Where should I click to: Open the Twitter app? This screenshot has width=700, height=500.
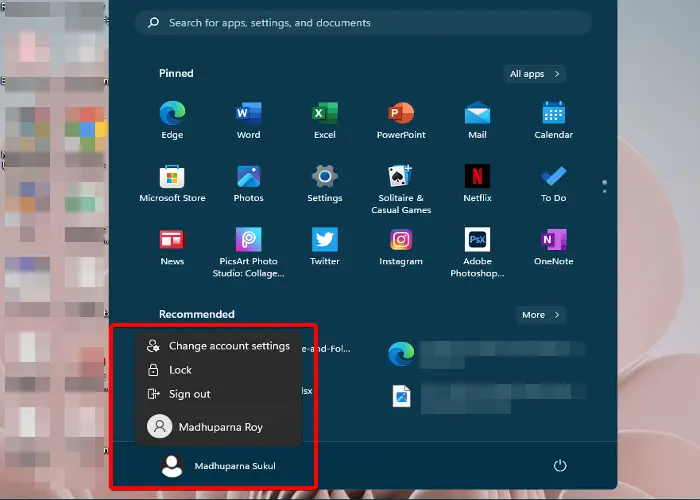325,247
